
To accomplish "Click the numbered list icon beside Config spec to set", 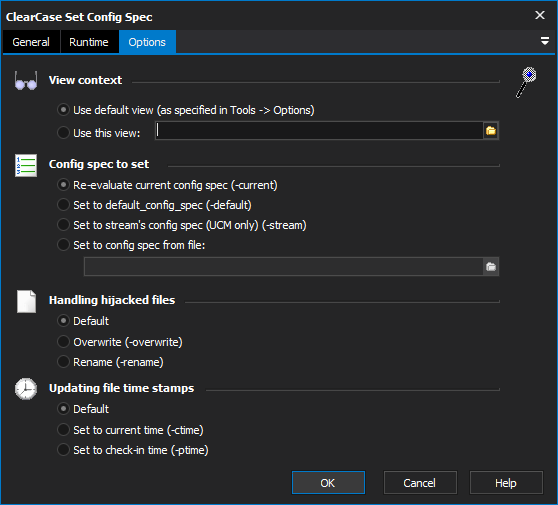I will pyautogui.click(x=26, y=165).
